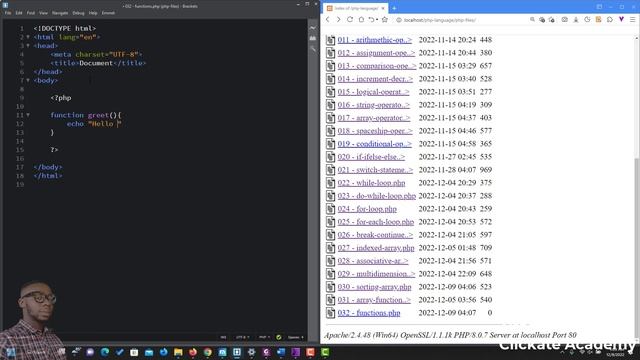Open the View menu in Brackets
640x360 pixels.
[x=43, y=13]
